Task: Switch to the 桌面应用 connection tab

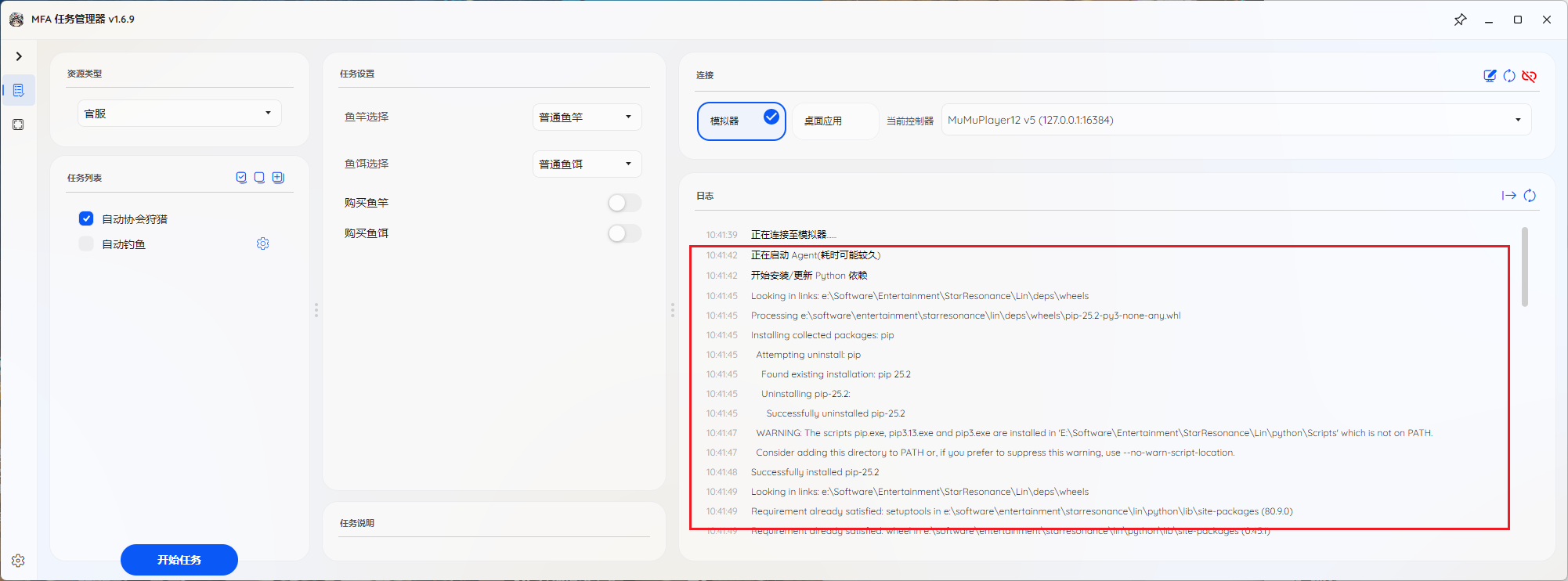Action: pos(823,121)
